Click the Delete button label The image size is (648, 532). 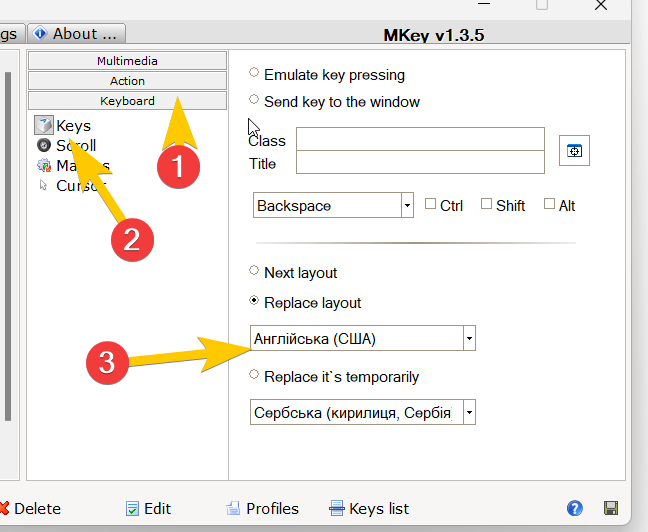point(37,508)
